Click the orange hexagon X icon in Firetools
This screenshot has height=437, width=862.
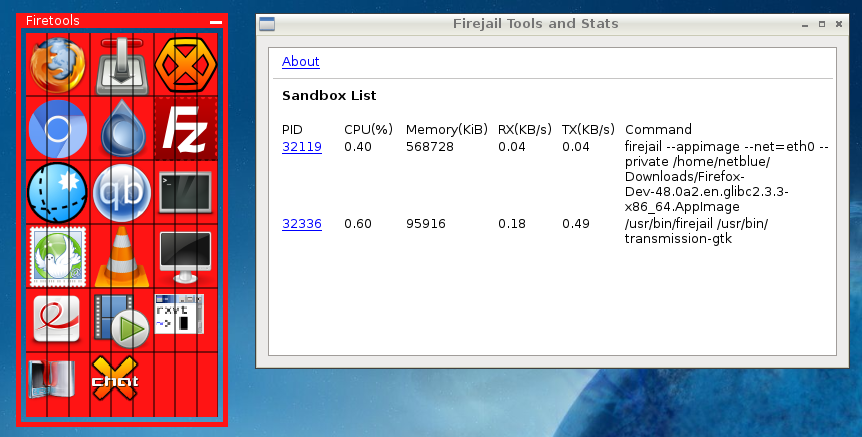click(185, 65)
